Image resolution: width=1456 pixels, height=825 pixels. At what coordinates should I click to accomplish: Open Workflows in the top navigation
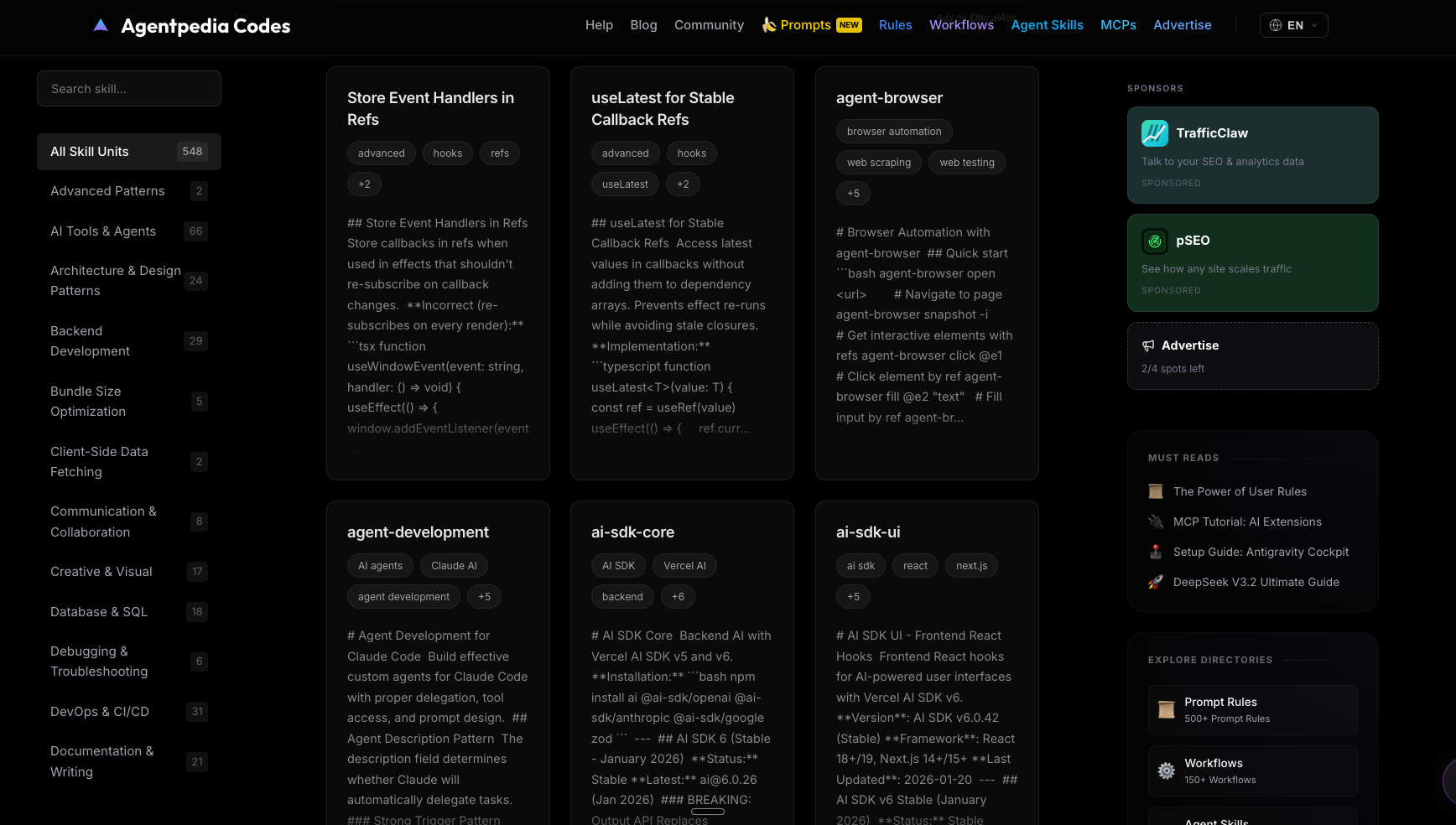pyautogui.click(x=961, y=25)
